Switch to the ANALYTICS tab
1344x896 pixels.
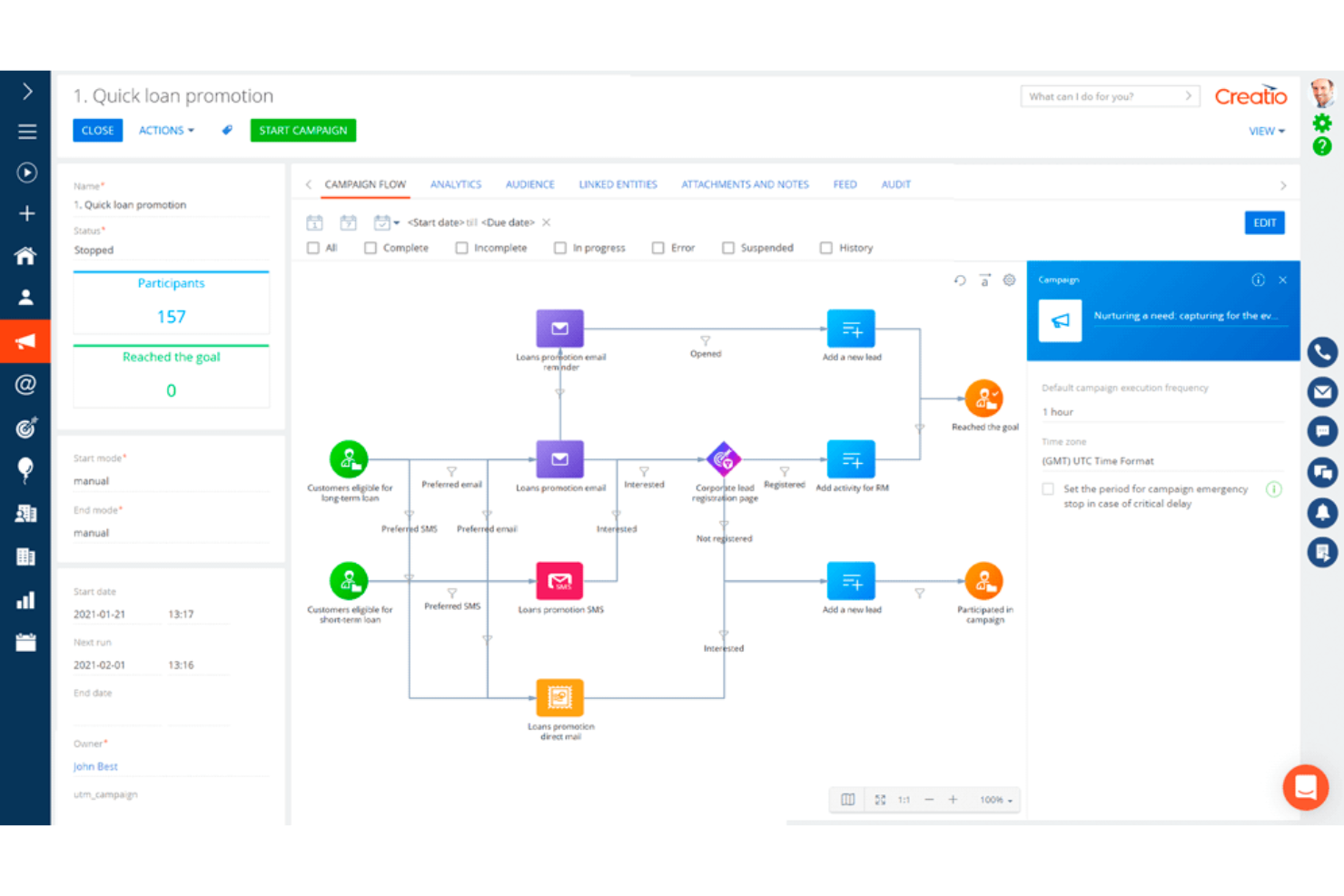point(456,184)
